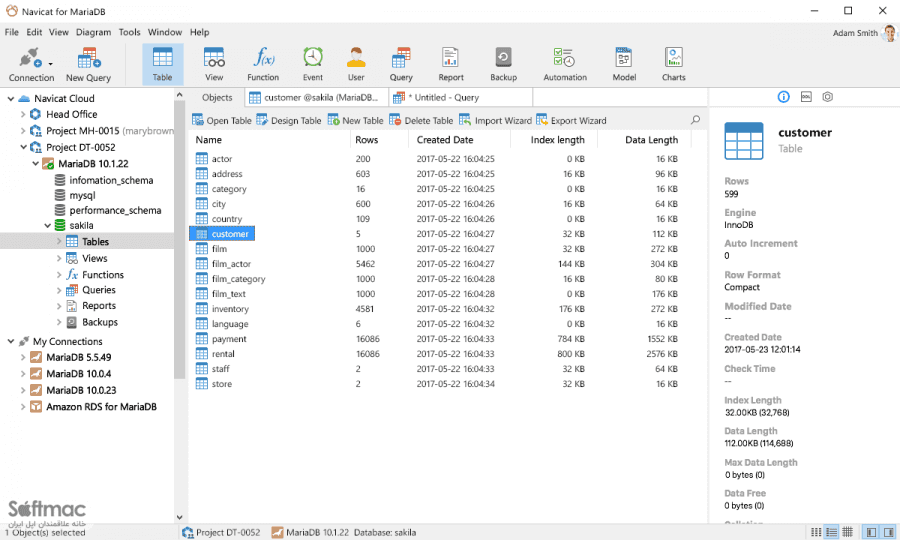Open the Help menu
900x540 pixels.
point(199,32)
